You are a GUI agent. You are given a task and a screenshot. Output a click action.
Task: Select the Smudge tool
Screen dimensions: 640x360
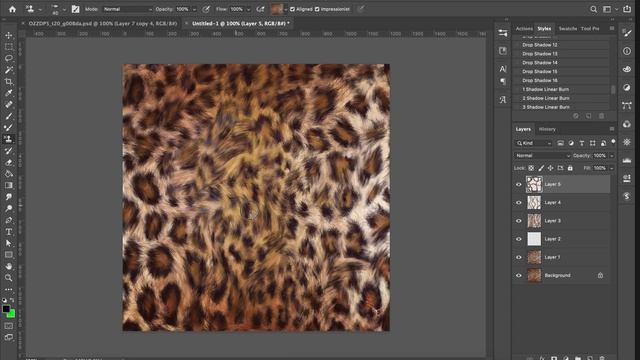(9, 197)
